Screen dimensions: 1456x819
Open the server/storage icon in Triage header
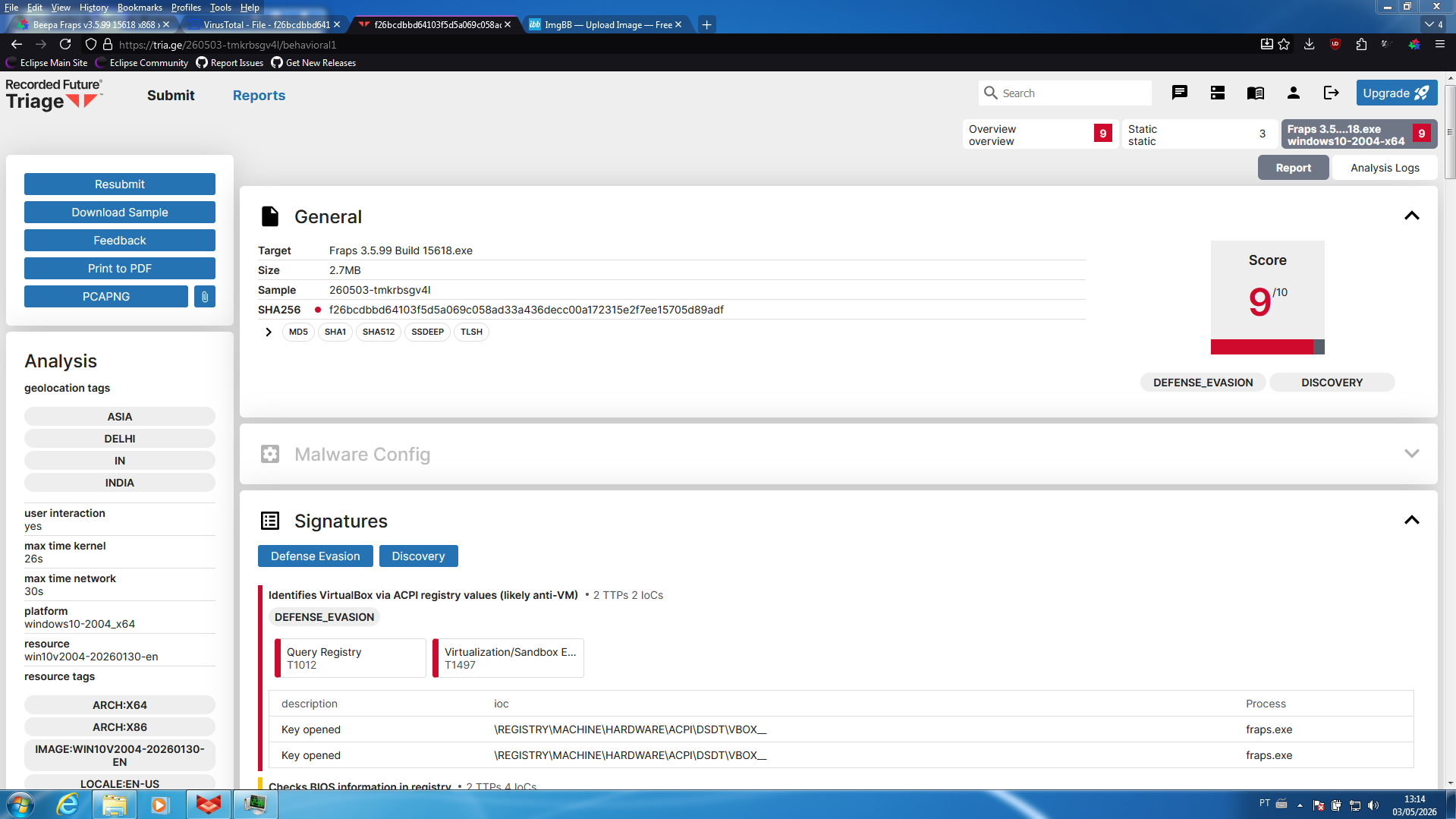click(1218, 93)
